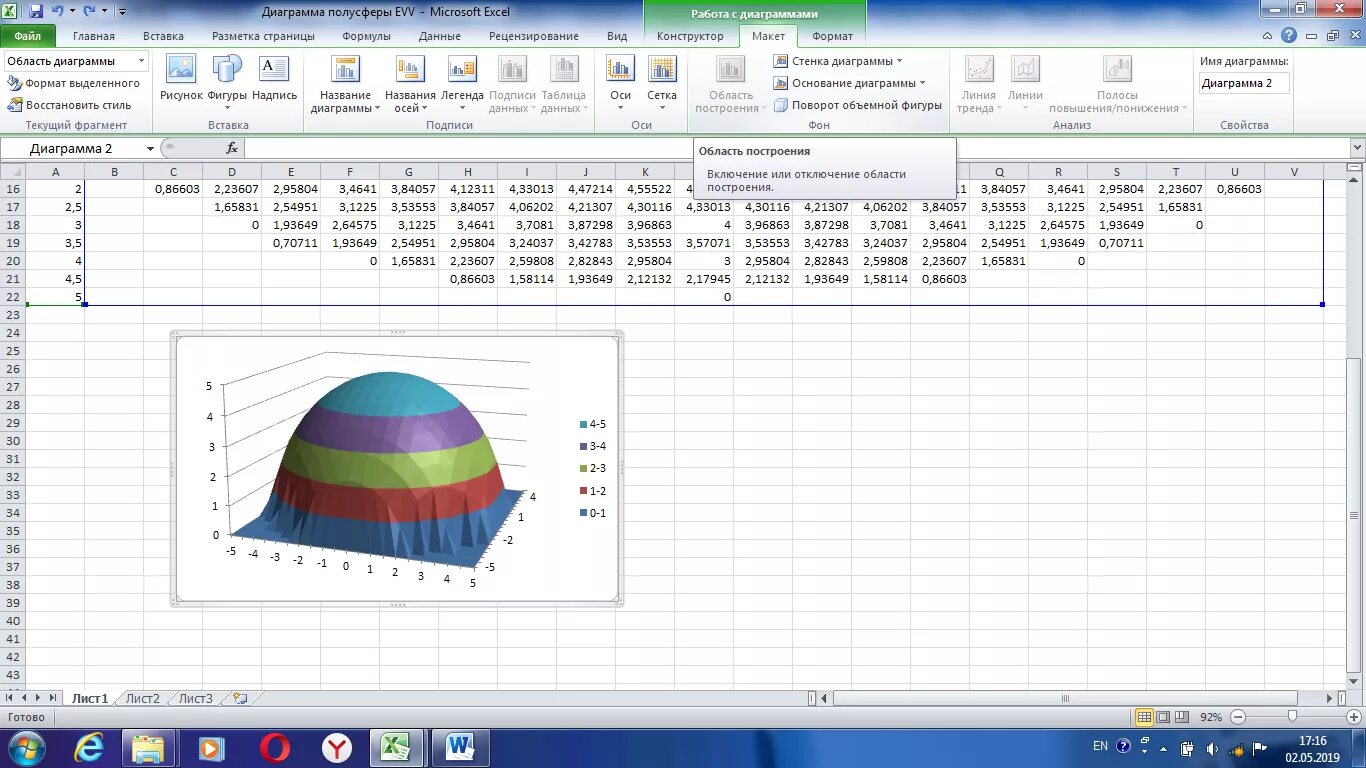Click the Undo icon in quick access toolbar
Screen dimensions: 1366x768
click(58, 11)
